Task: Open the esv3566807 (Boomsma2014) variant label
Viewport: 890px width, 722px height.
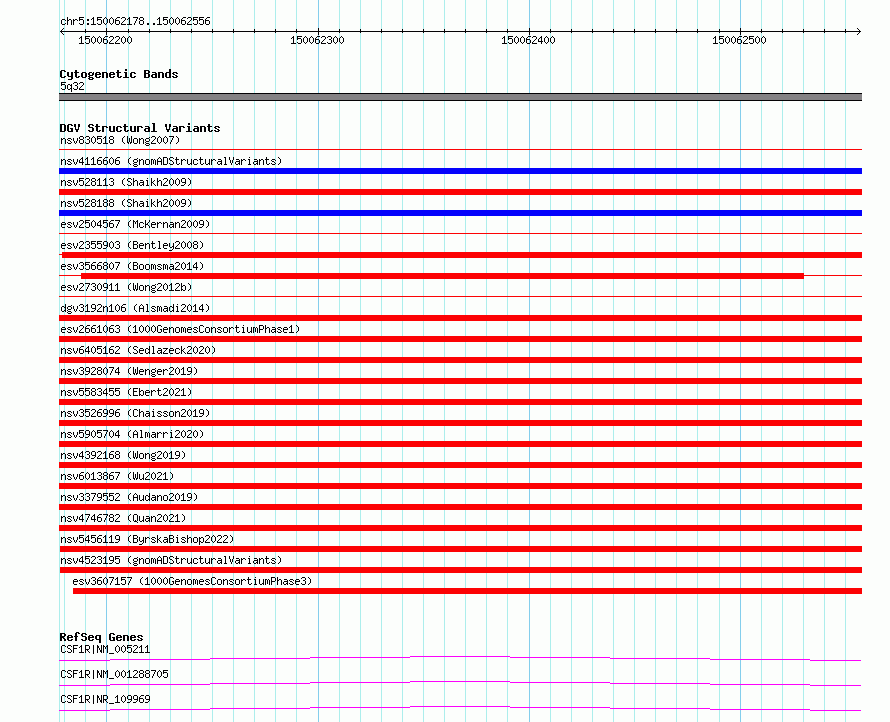Action: click(x=132, y=266)
